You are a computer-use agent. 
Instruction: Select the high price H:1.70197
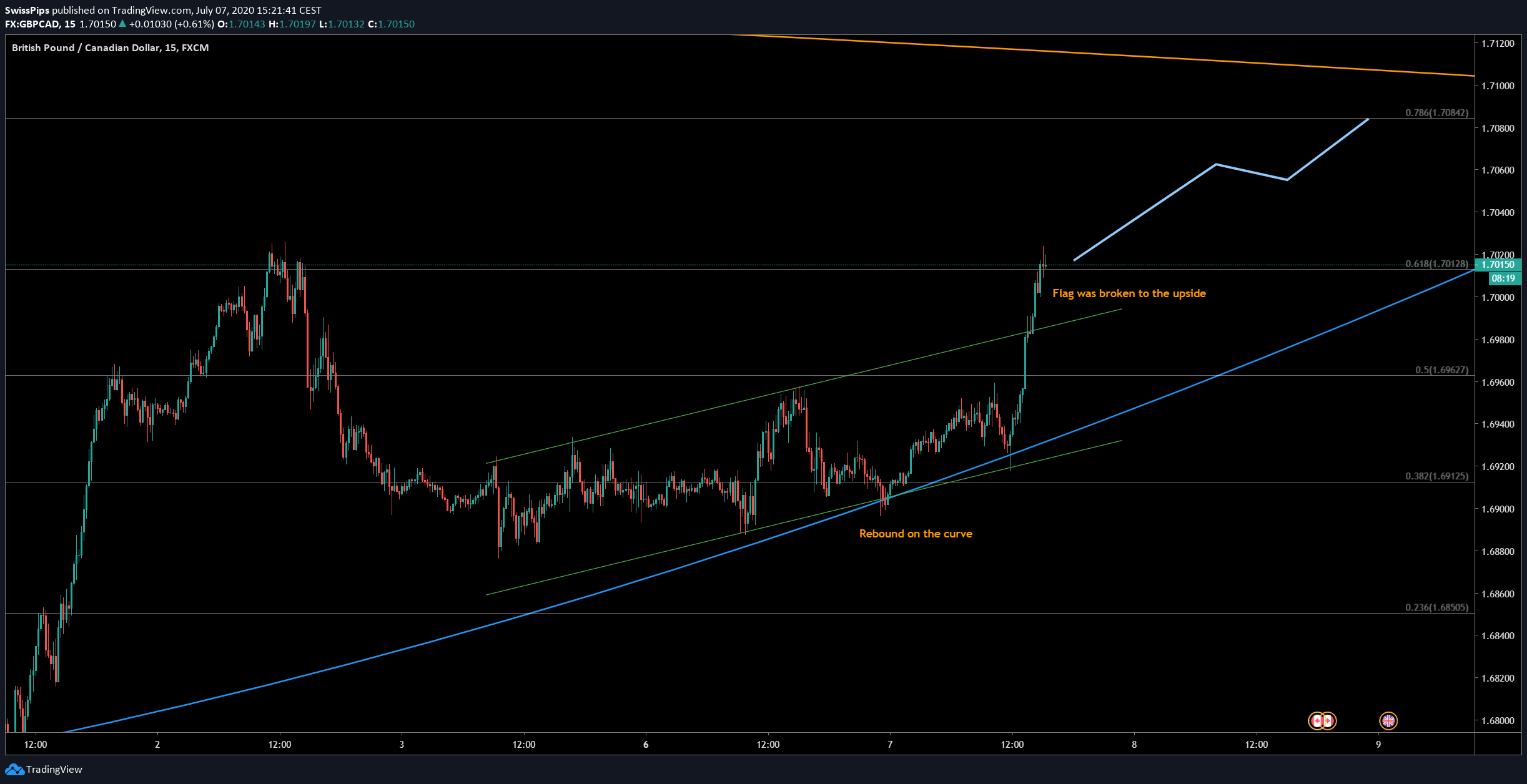tap(292, 24)
